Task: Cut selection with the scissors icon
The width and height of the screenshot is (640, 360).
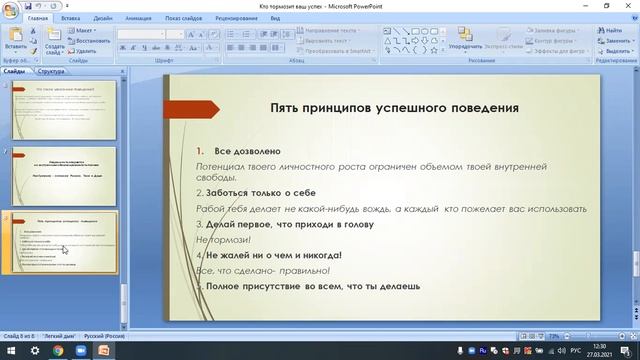Action: [33, 31]
